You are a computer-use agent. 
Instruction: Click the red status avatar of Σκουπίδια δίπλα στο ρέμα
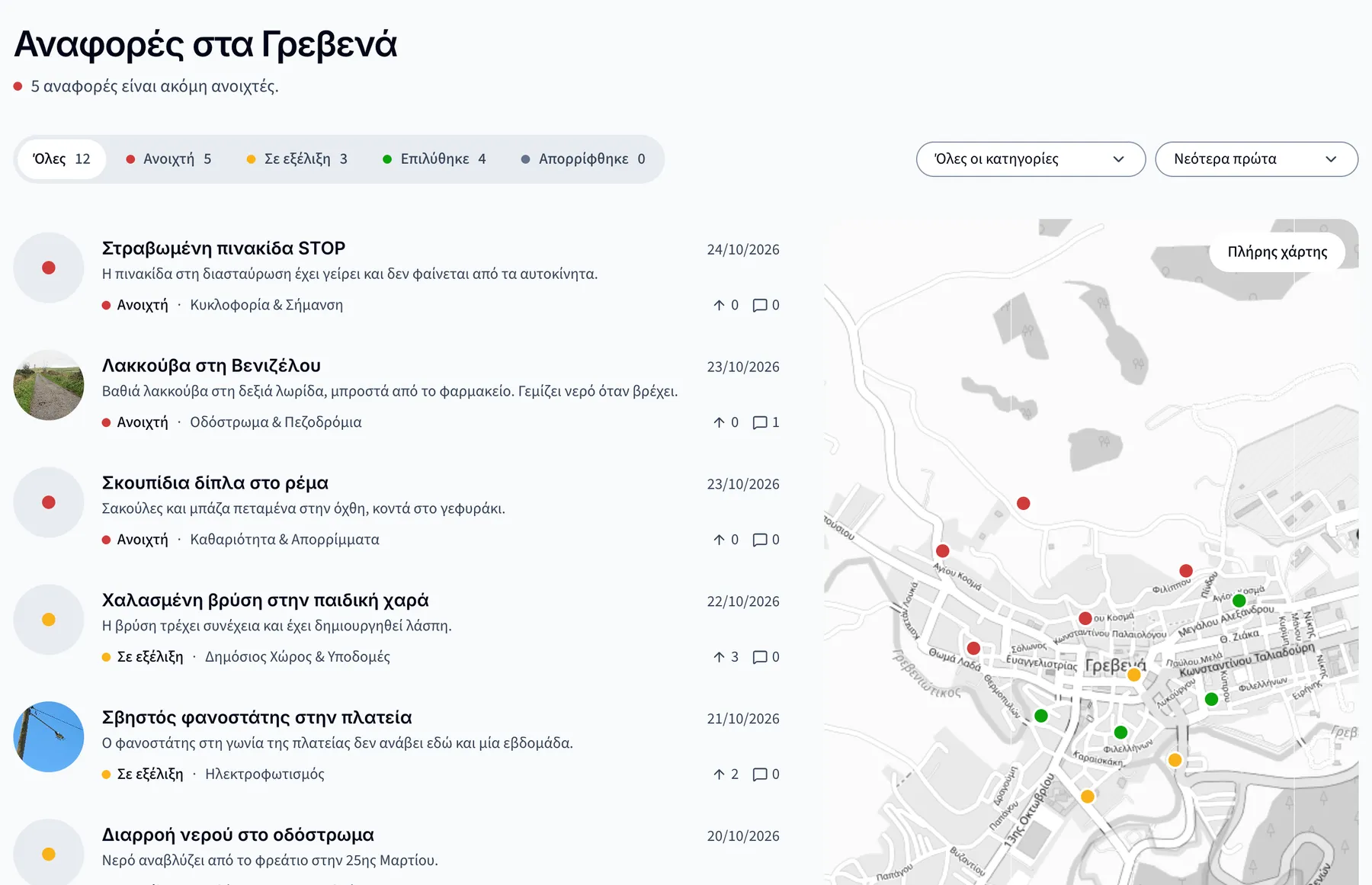[x=49, y=502]
